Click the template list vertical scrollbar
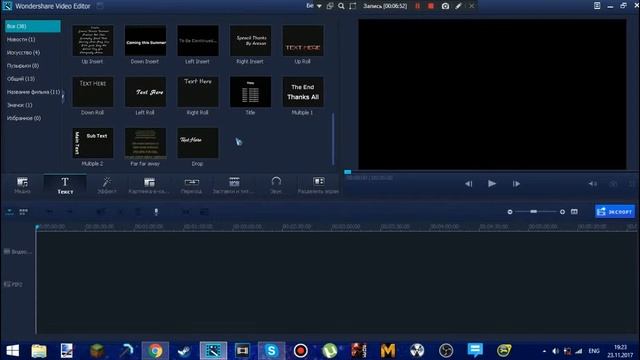This screenshot has width=640, height=360. [x=333, y=139]
